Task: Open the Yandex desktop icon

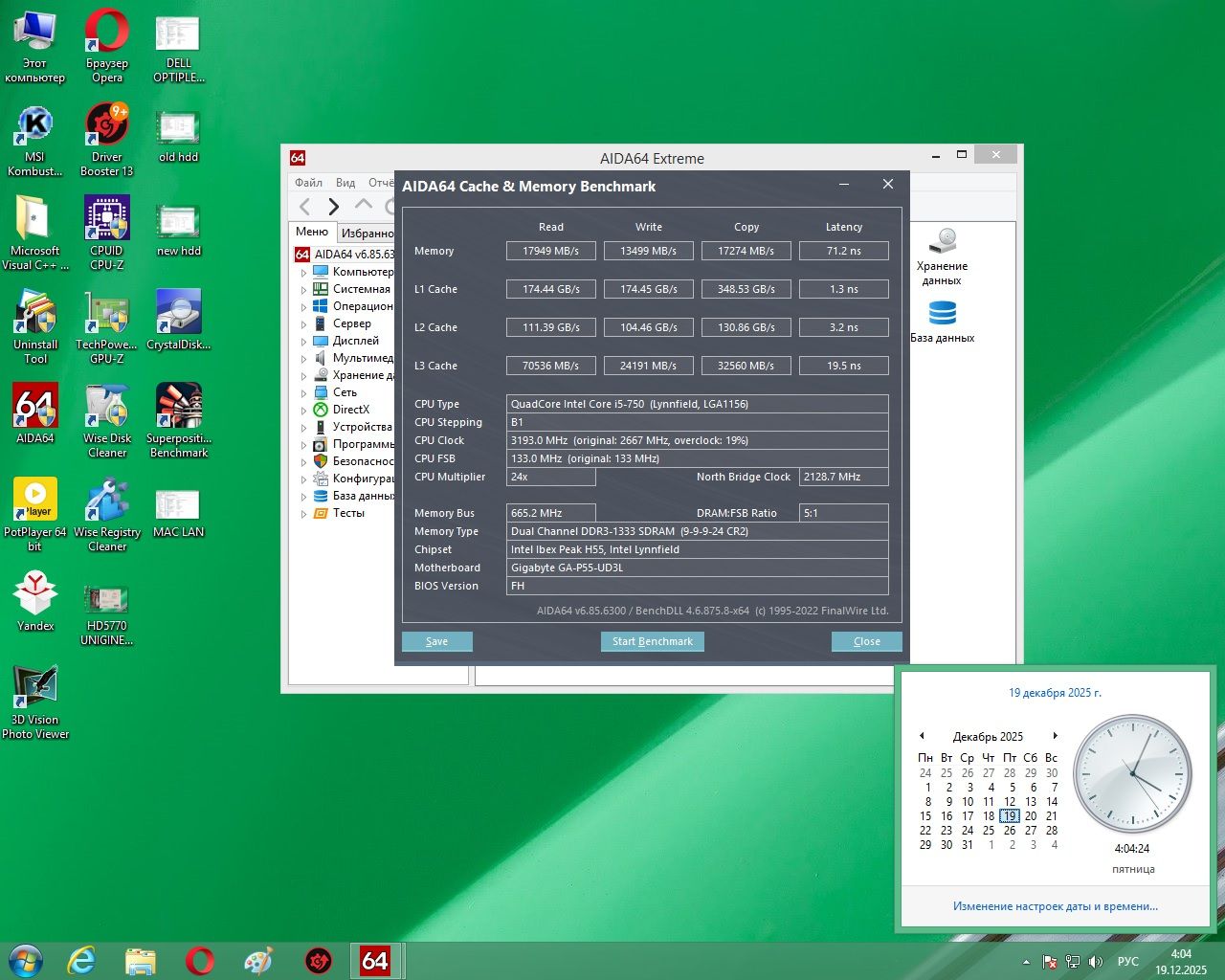Action: (x=35, y=601)
